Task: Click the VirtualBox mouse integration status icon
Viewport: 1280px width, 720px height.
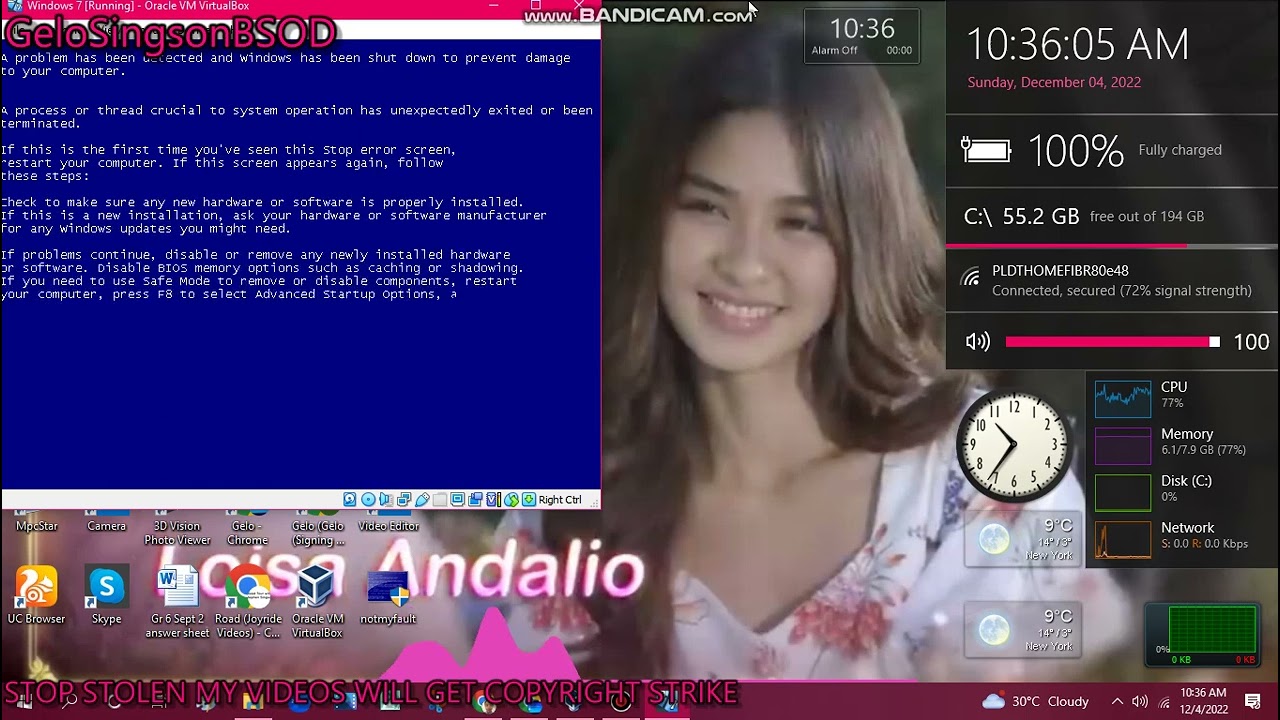Action: (x=511, y=499)
